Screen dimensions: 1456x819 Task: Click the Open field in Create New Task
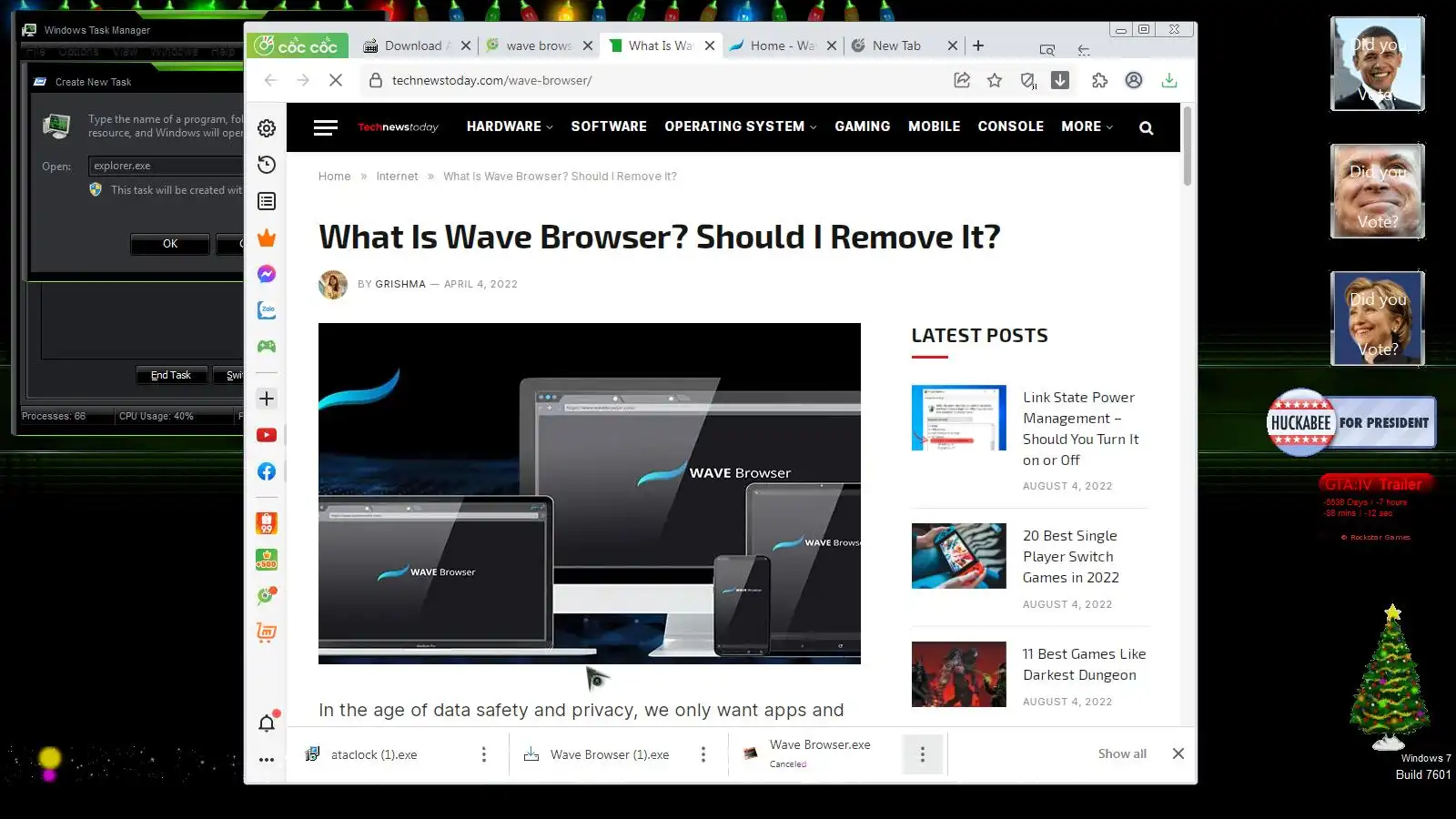point(167,166)
